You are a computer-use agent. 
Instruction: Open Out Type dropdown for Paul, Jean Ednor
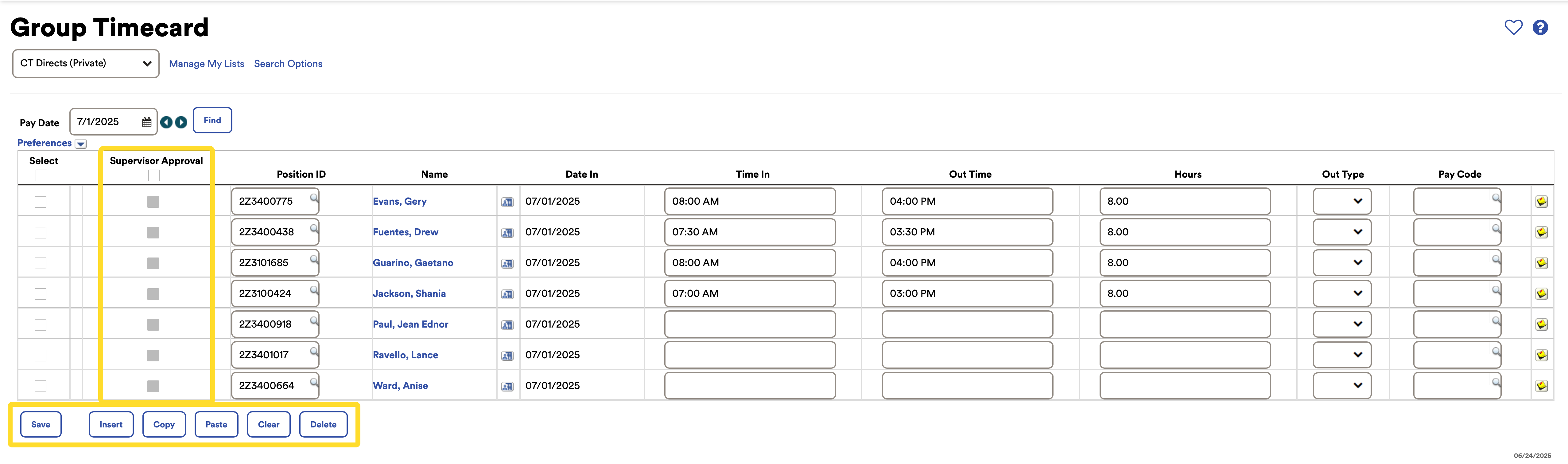point(1341,324)
